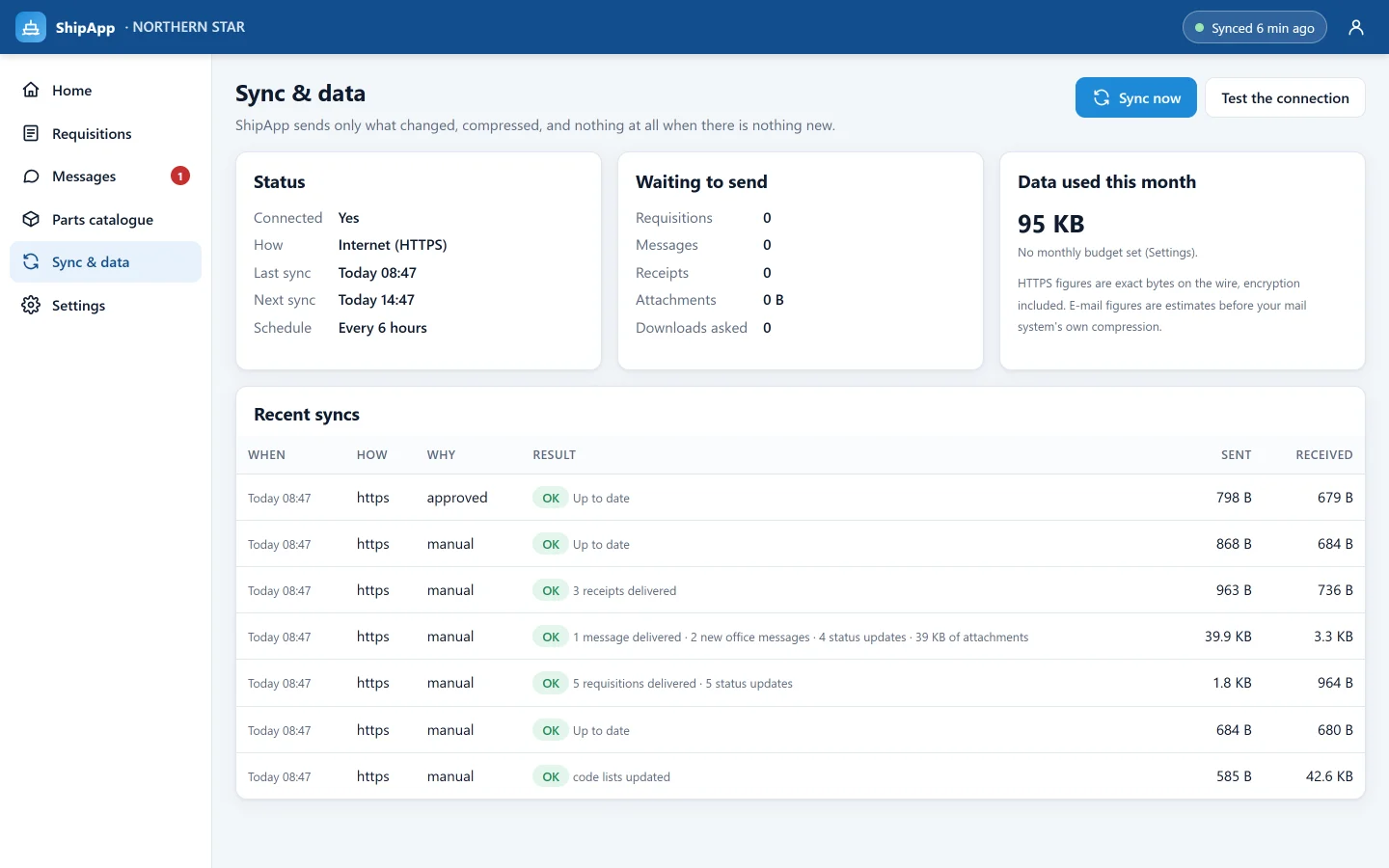
Task: Select Sync & data sidebar item
Action: click(x=105, y=261)
